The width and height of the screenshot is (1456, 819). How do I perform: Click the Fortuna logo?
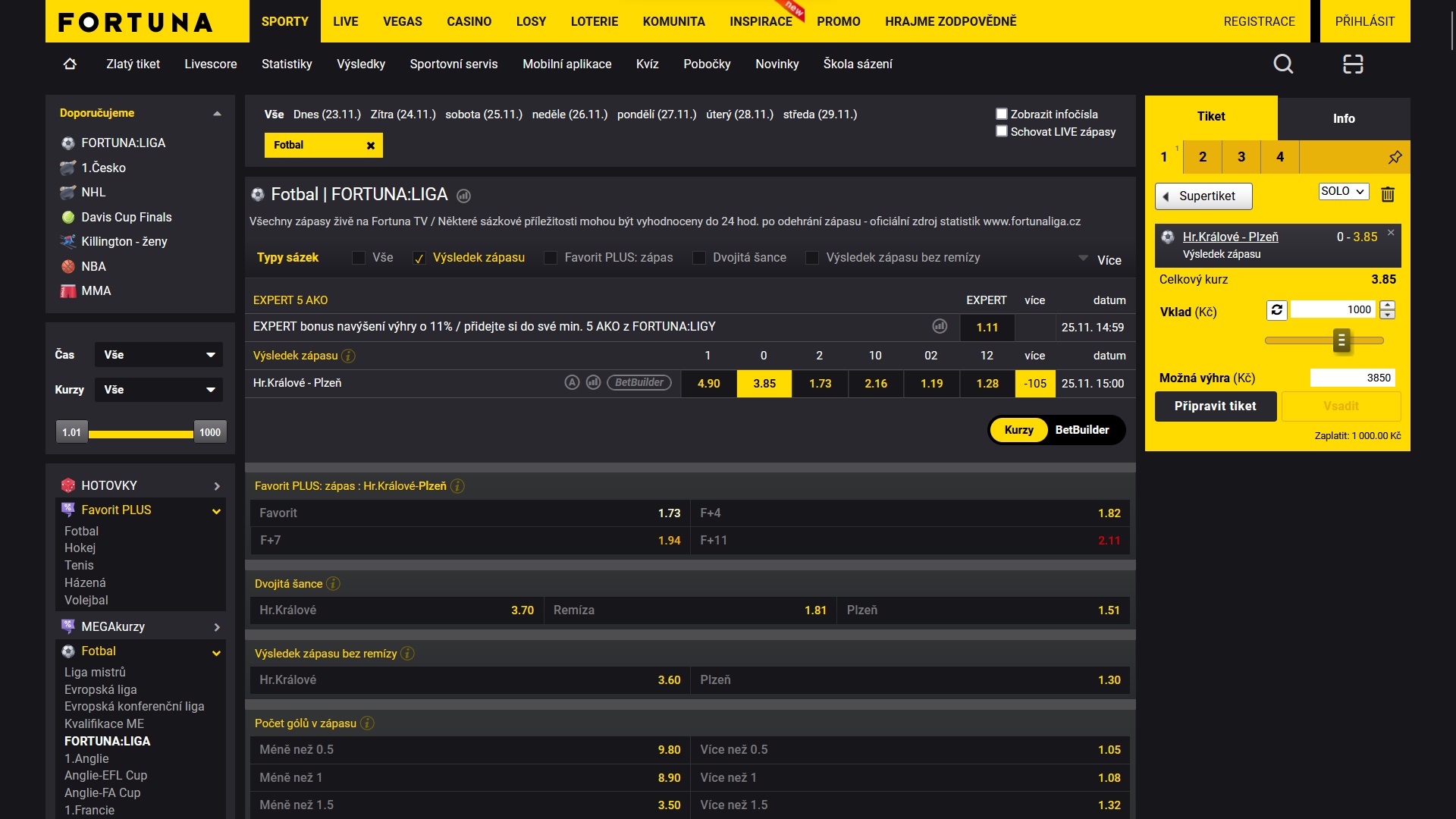tap(136, 22)
